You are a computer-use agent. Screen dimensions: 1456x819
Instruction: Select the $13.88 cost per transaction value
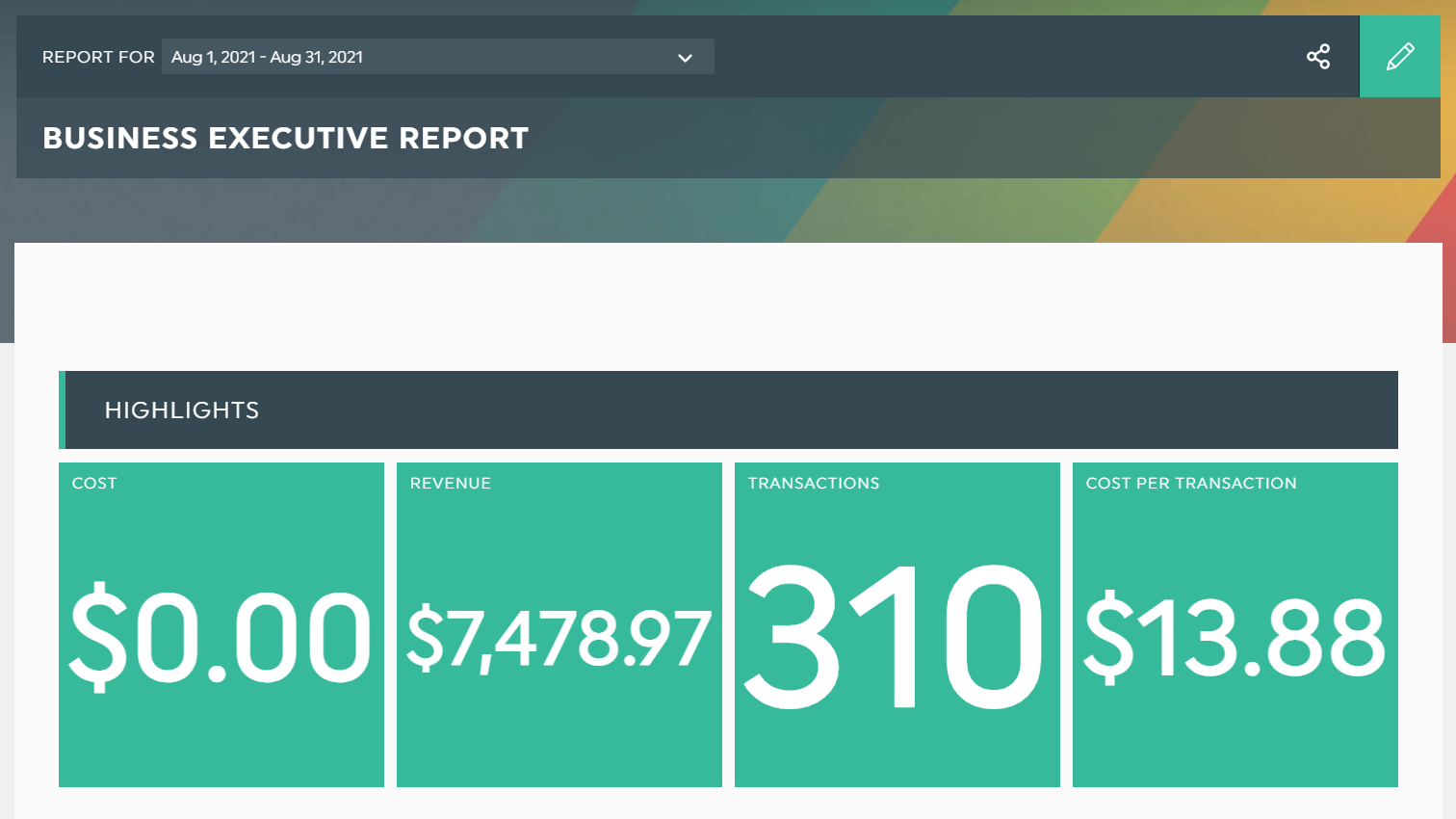(1235, 638)
